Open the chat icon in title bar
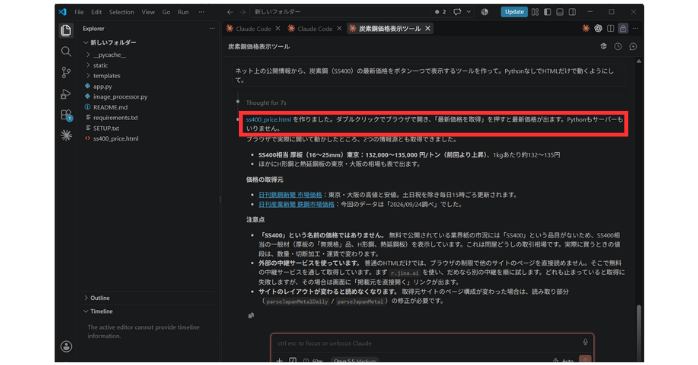Viewport: 698px width, 365px height. point(457,12)
